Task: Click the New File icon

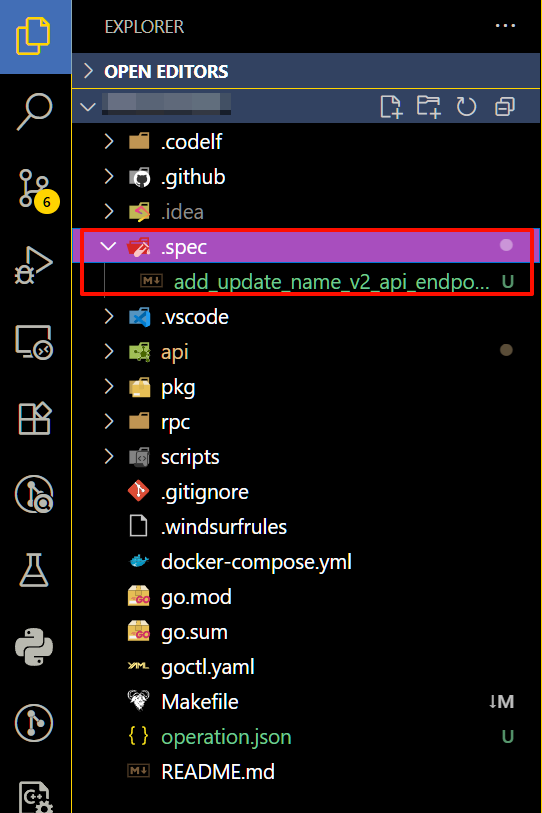Action: click(x=391, y=107)
